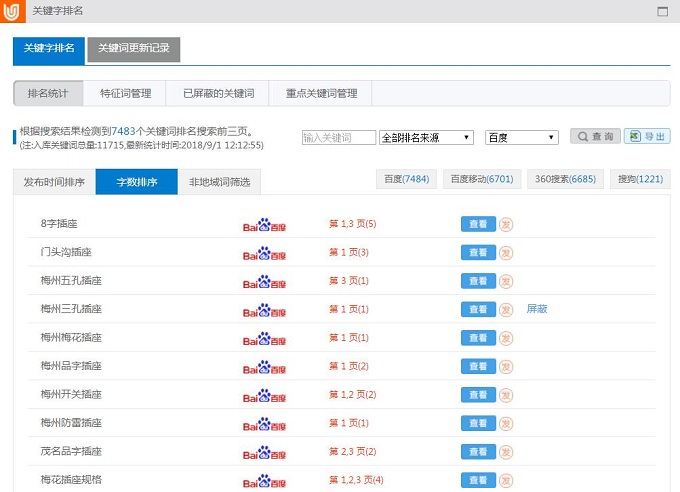This screenshot has width=680, height=492.
Task: Click the maximize window icon in title bar
Action: 662,11
